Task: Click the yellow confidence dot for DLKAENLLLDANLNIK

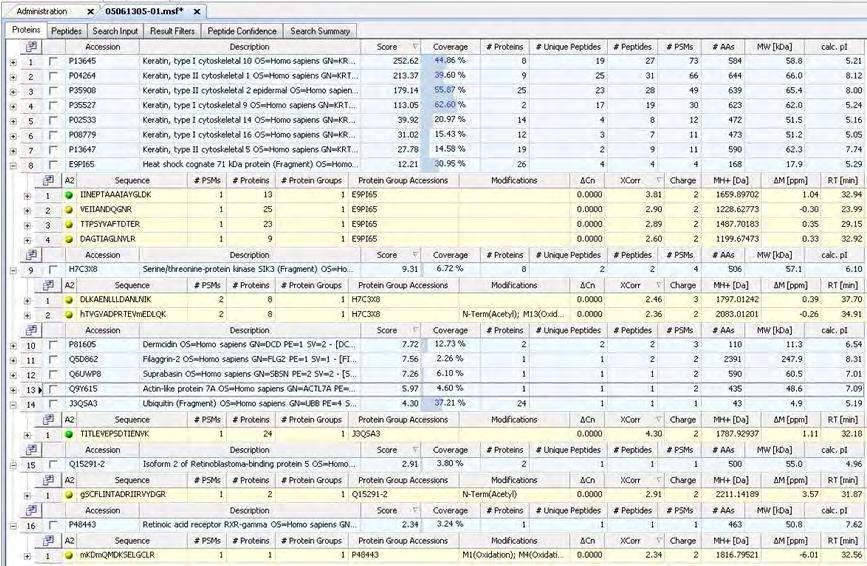Action: 69,300
